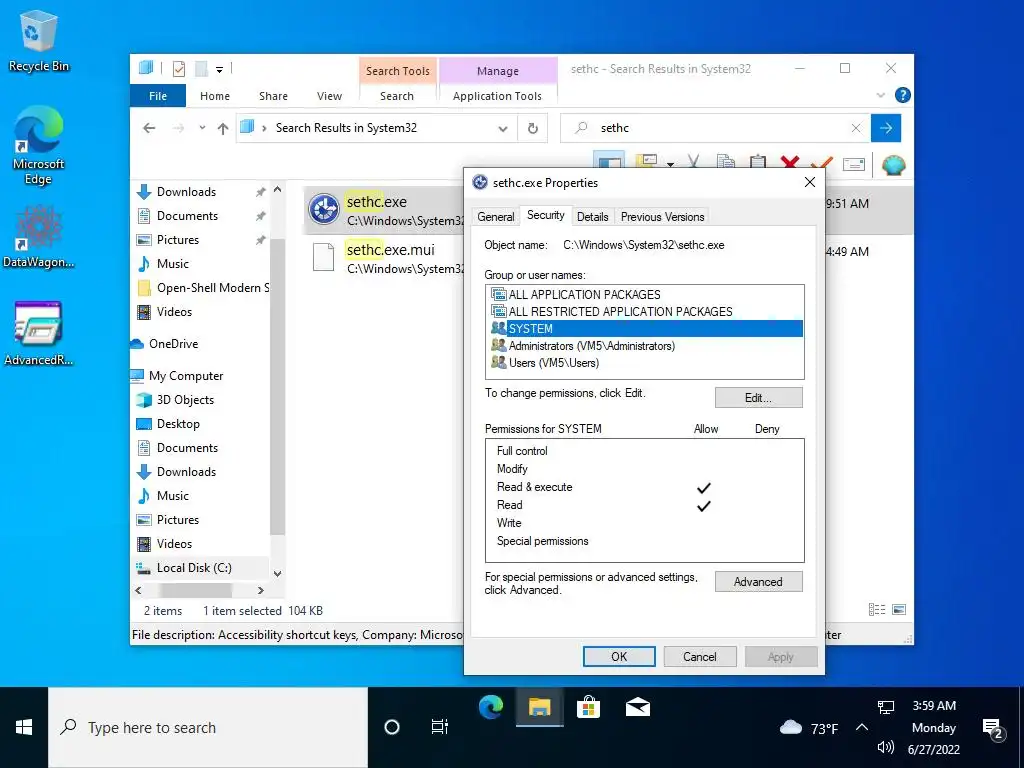Click the Properties checkmark icon in the Explorer toolbar
The width and height of the screenshot is (1024, 768).
pyautogui.click(x=822, y=163)
